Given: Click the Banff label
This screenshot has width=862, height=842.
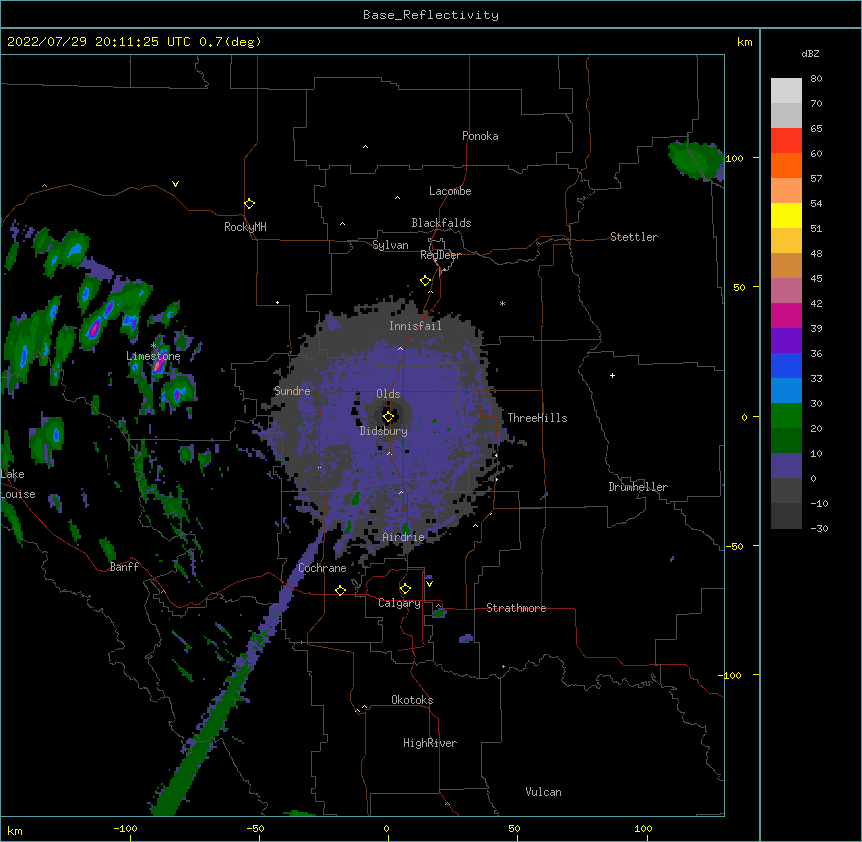Looking at the screenshot, I should pyautogui.click(x=124, y=567).
